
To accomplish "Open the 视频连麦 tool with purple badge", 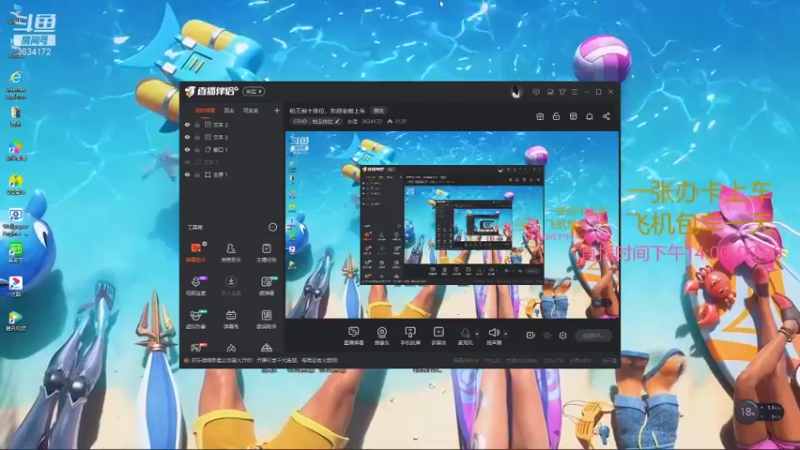I will pos(196,285).
